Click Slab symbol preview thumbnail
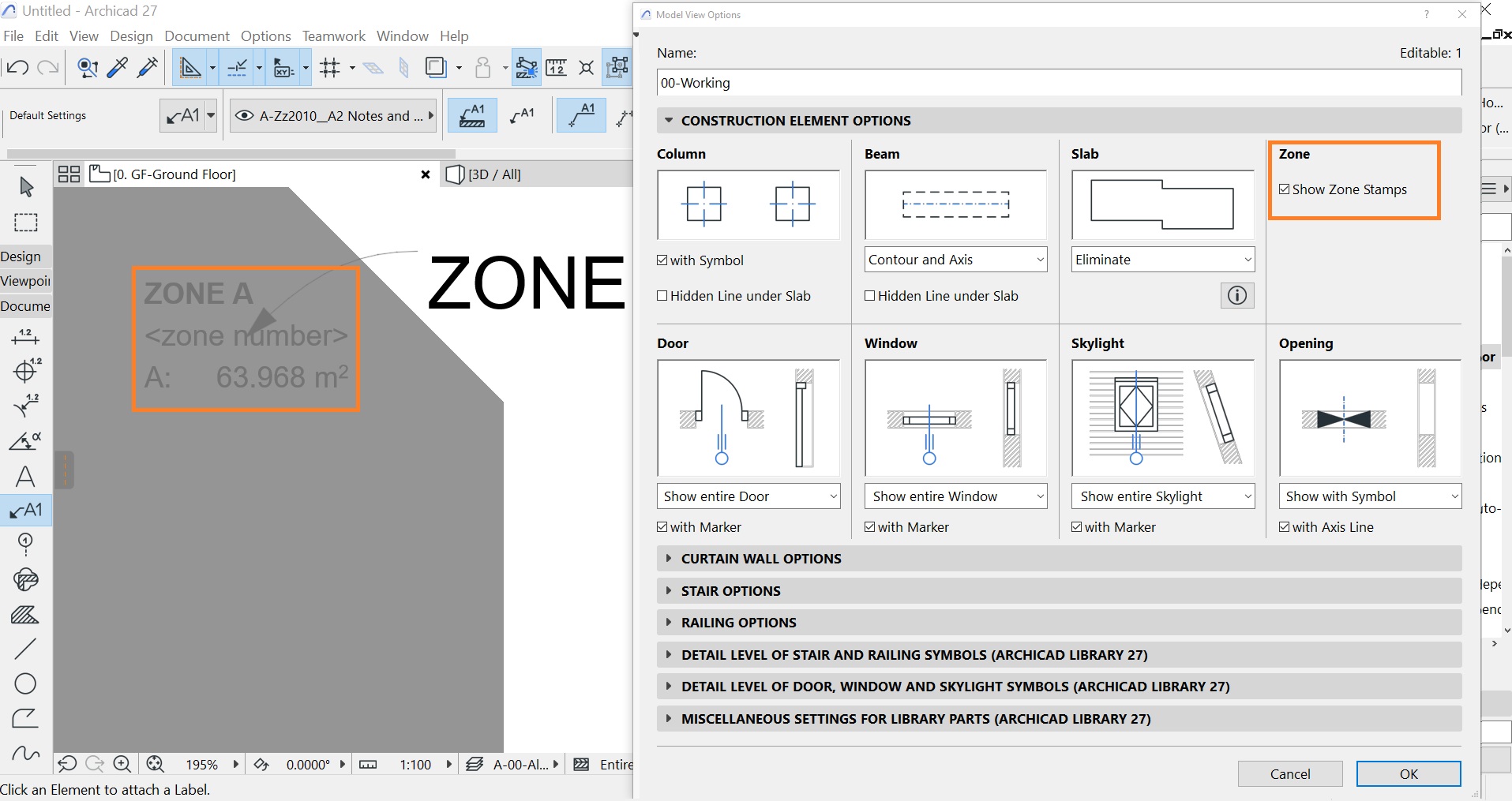This screenshot has height=801, width=1512. point(1162,205)
